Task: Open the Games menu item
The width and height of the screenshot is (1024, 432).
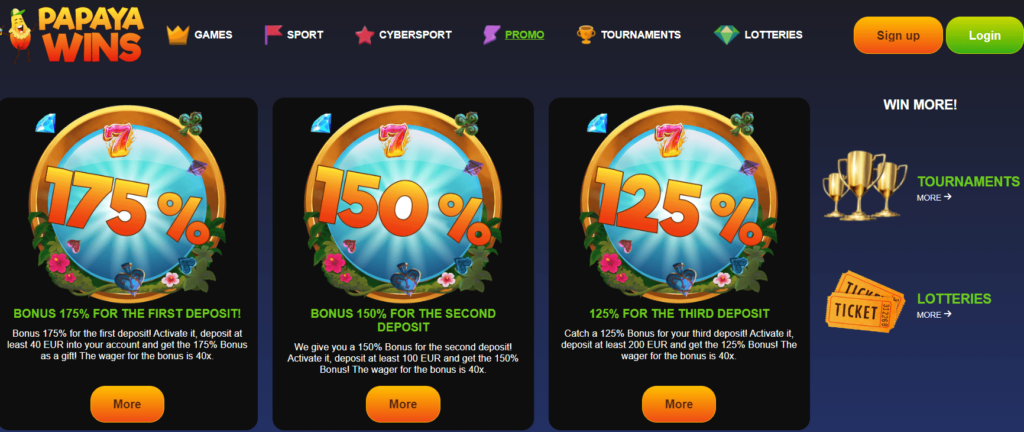Action: point(213,35)
